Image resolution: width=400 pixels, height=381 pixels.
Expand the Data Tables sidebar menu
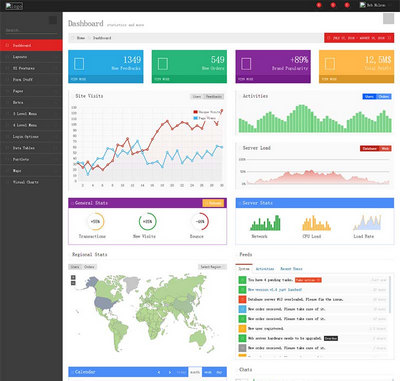point(31,148)
